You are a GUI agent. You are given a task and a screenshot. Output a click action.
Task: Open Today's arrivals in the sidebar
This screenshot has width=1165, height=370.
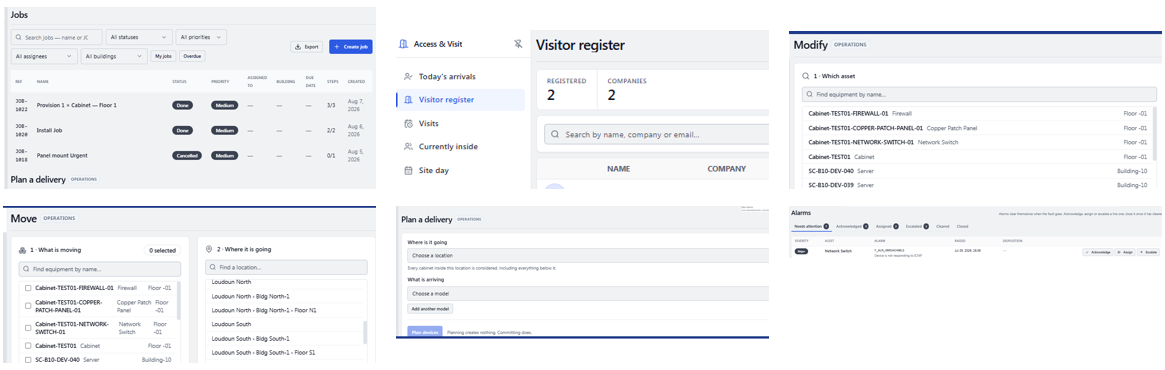click(x=460, y=77)
